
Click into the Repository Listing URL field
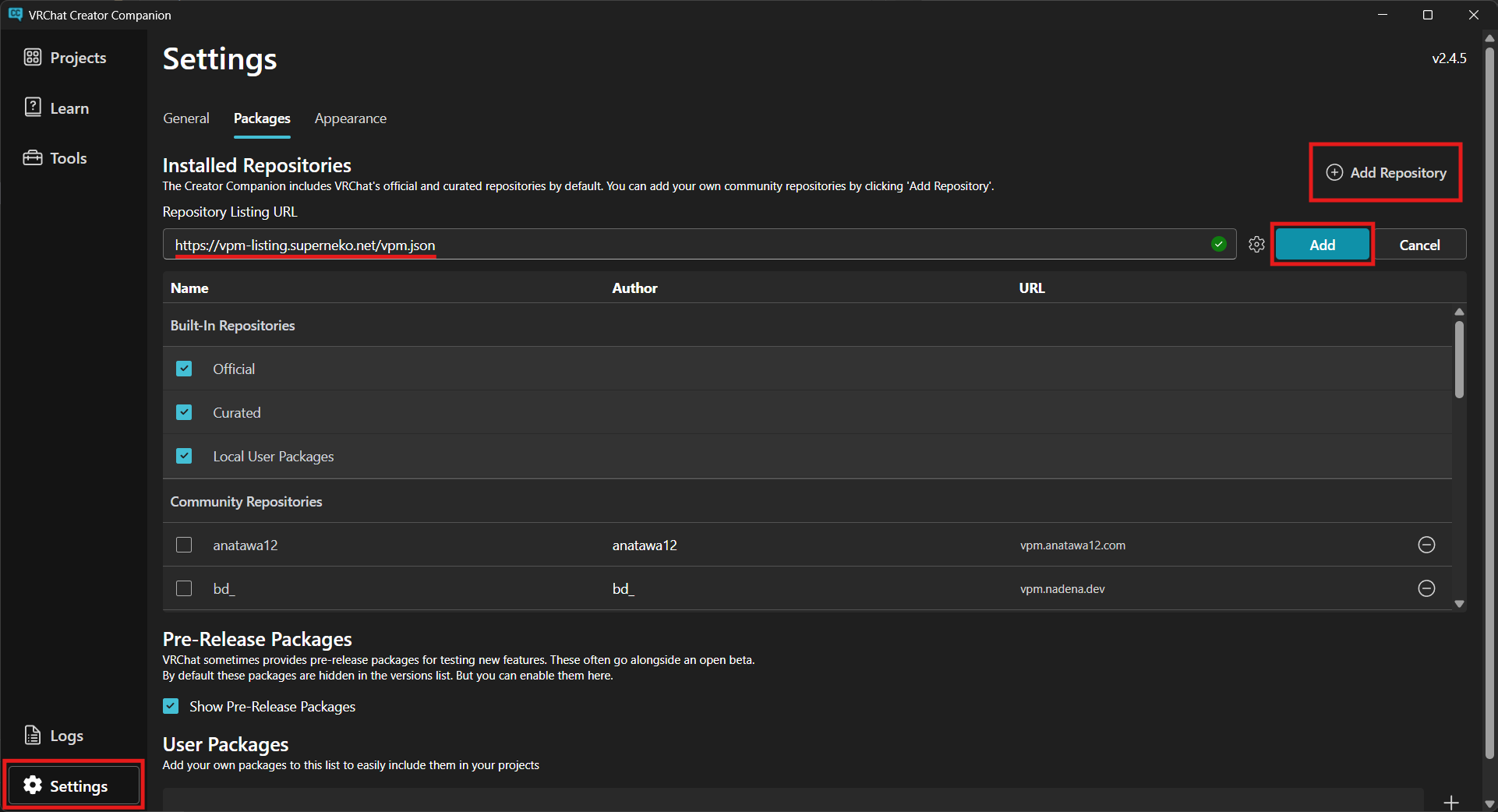point(699,245)
